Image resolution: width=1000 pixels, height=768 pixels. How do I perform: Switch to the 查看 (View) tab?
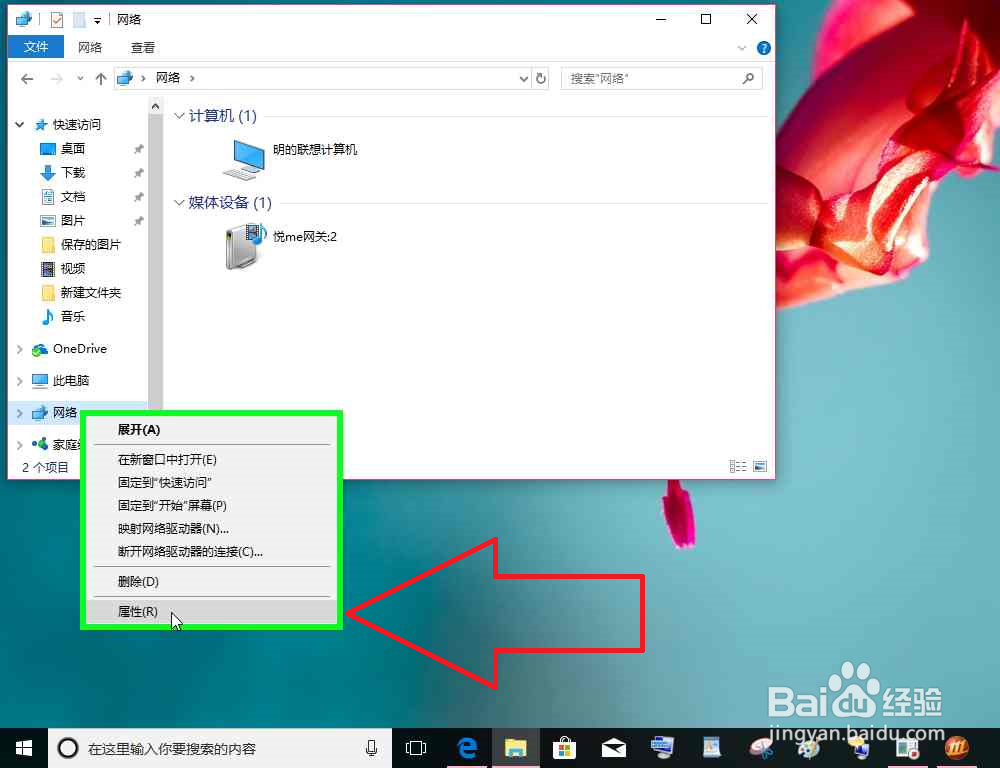click(142, 47)
